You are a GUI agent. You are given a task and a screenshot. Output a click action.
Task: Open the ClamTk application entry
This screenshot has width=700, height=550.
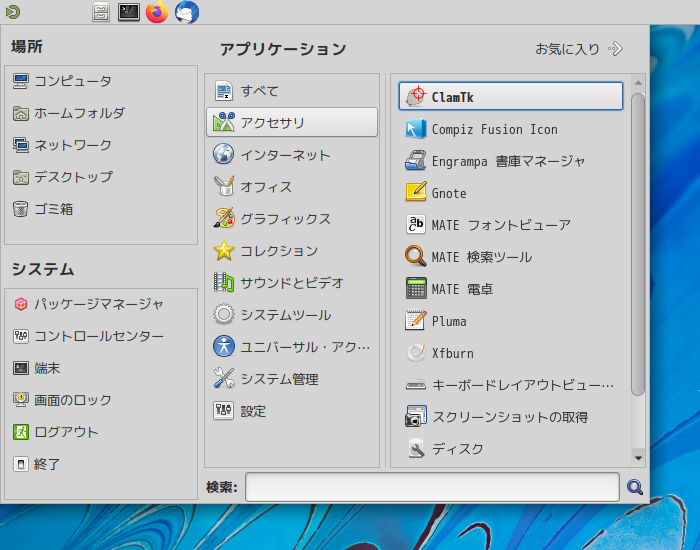click(x=511, y=96)
